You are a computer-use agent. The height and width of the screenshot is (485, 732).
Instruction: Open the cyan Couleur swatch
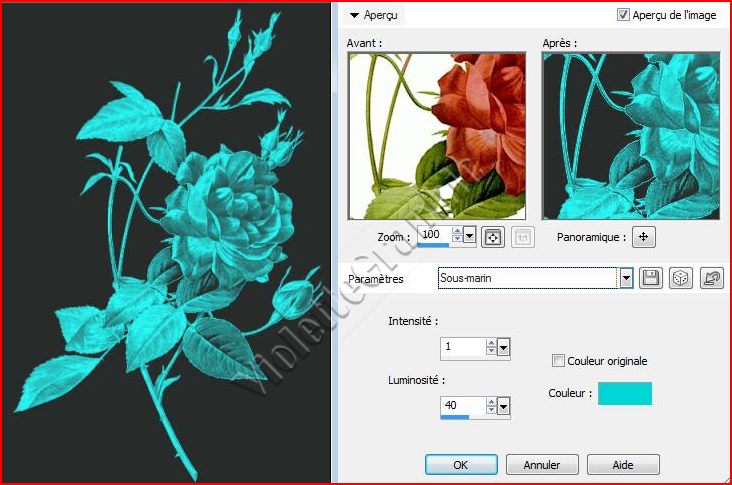point(625,394)
